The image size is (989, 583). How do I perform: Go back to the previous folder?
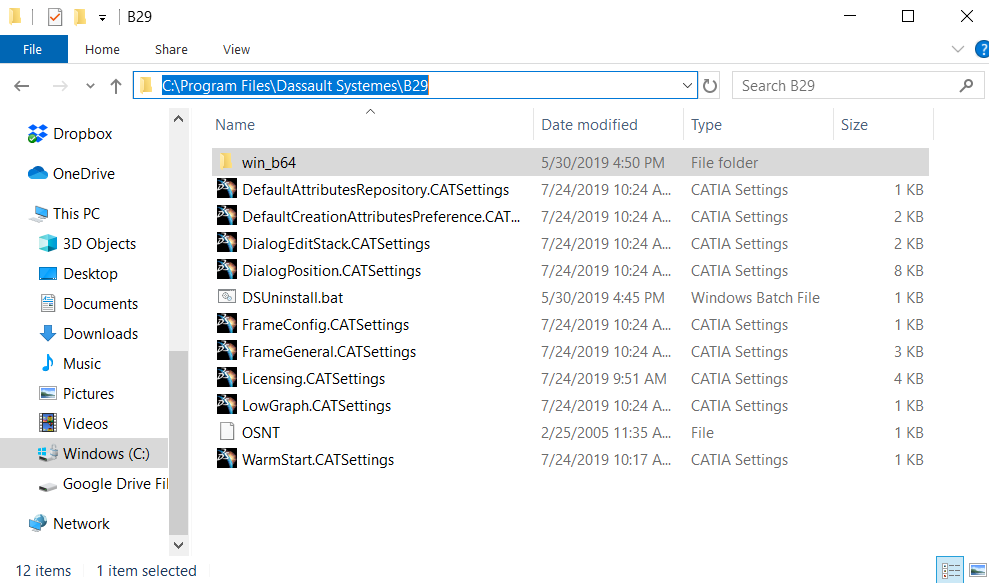(x=22, y=86)
